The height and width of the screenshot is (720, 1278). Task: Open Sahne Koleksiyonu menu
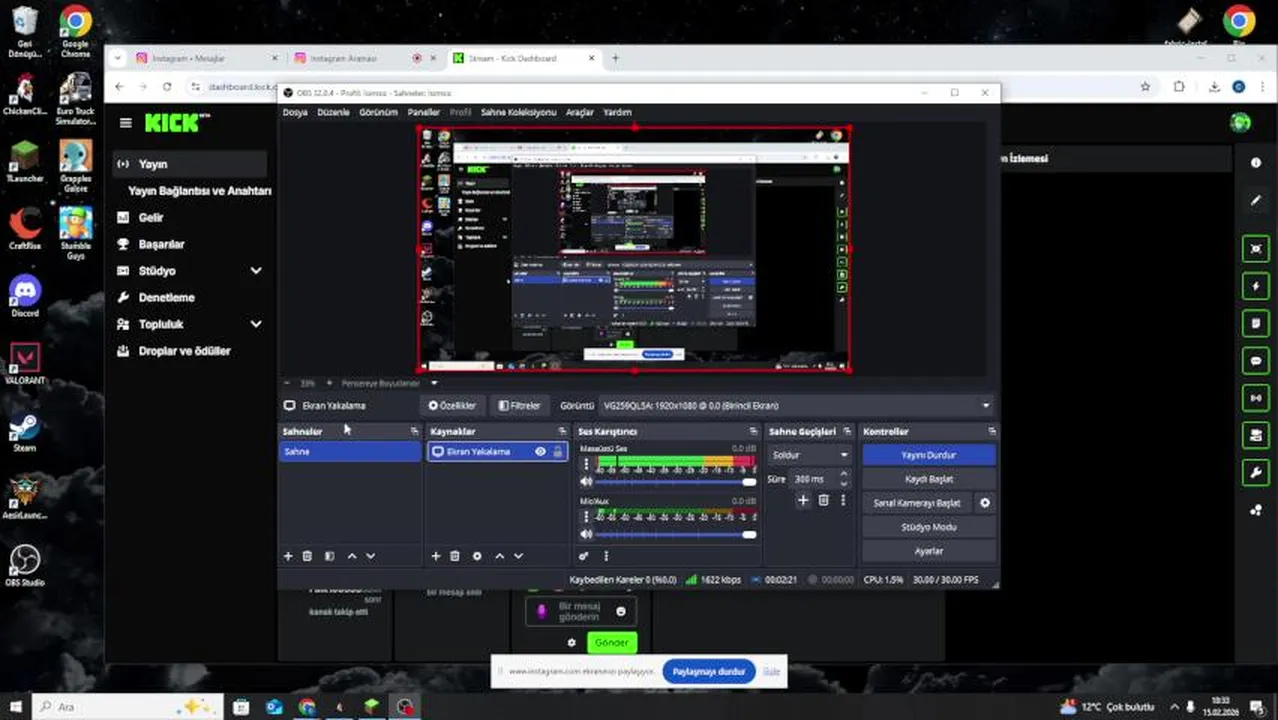[518, 112]
